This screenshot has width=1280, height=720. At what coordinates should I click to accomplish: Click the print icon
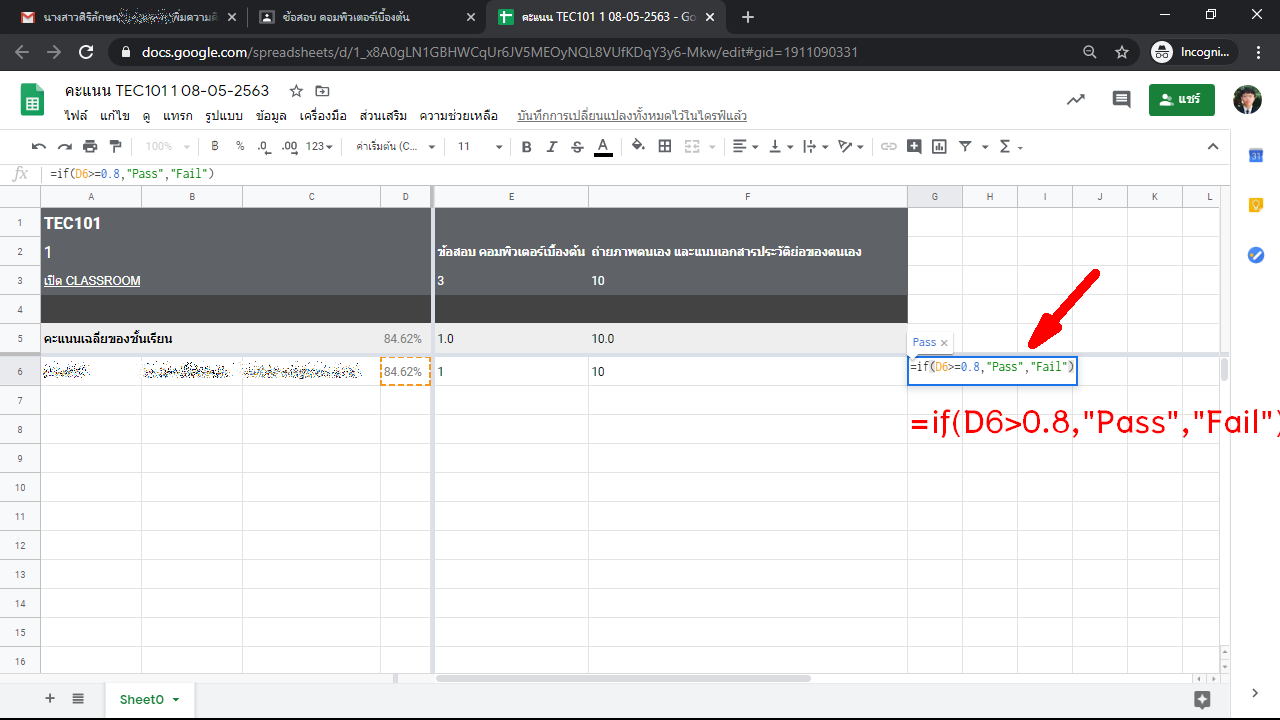tap(90, 147)
